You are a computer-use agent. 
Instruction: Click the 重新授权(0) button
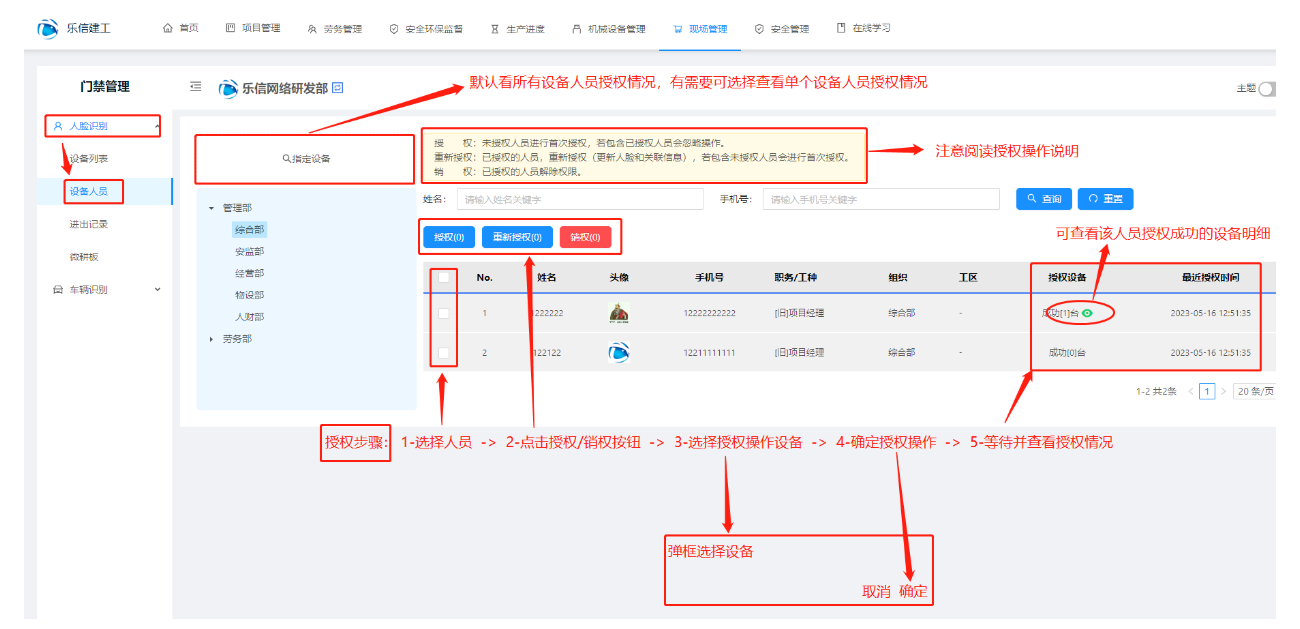pos(516,238)
